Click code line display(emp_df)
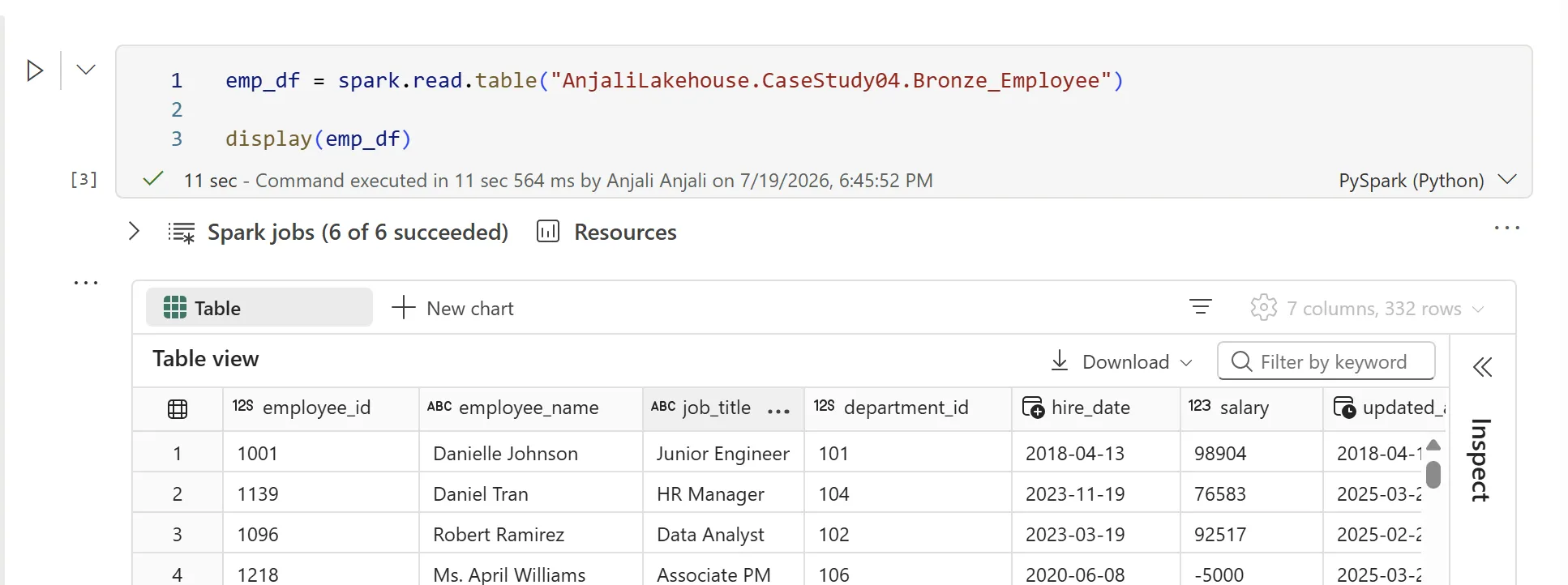Viewport: 1568px width, 585px height. [319, 139]
